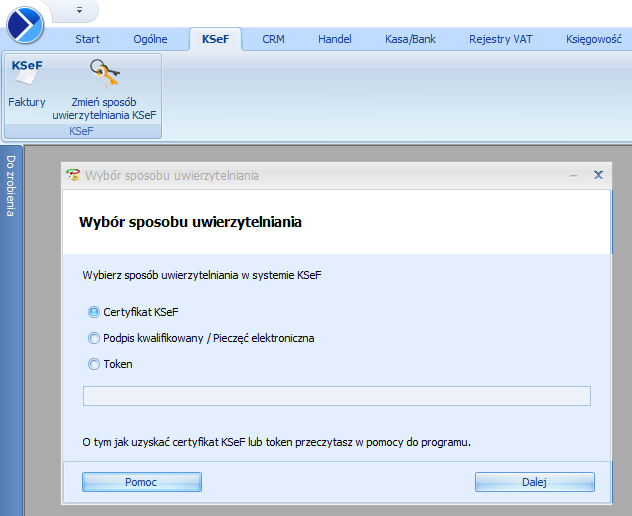
Task: Switch to the Księgowość tab
Action: (593, 39)
